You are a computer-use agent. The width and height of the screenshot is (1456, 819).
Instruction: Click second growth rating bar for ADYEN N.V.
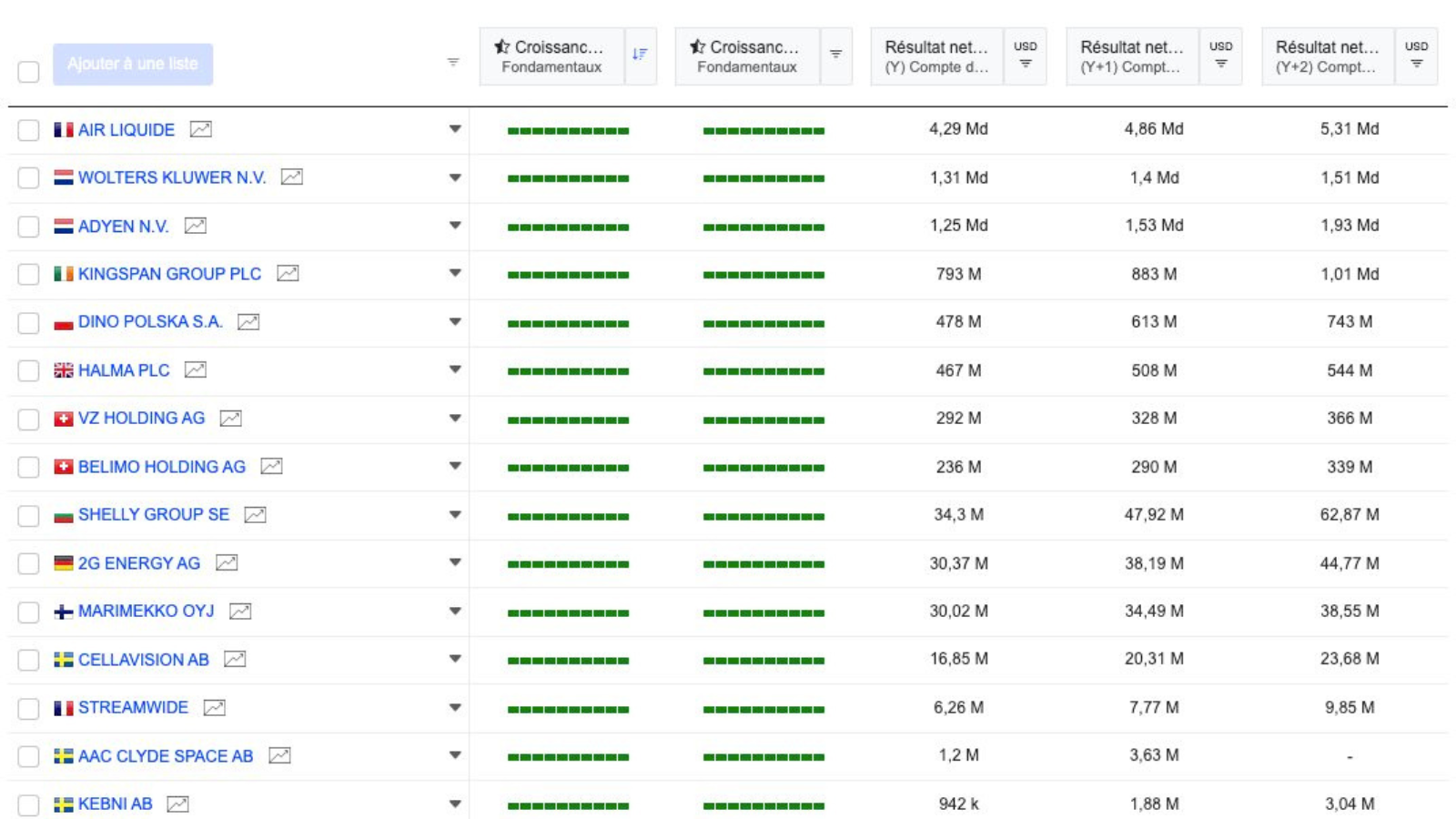[763, 227]
